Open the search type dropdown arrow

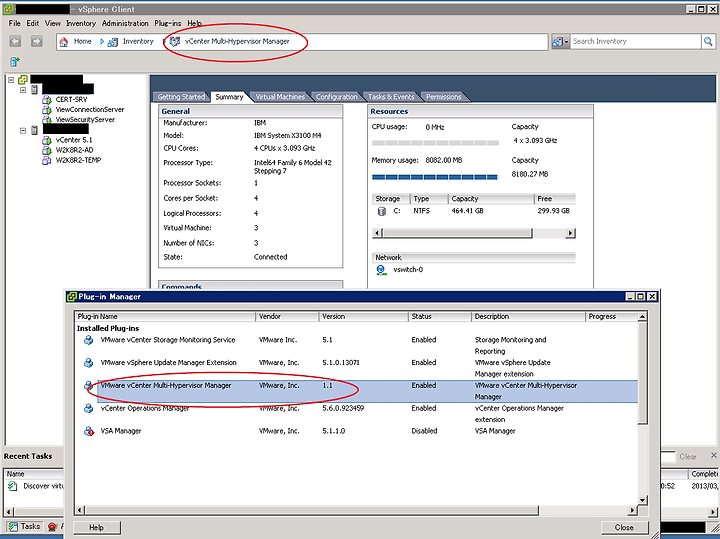566,42
